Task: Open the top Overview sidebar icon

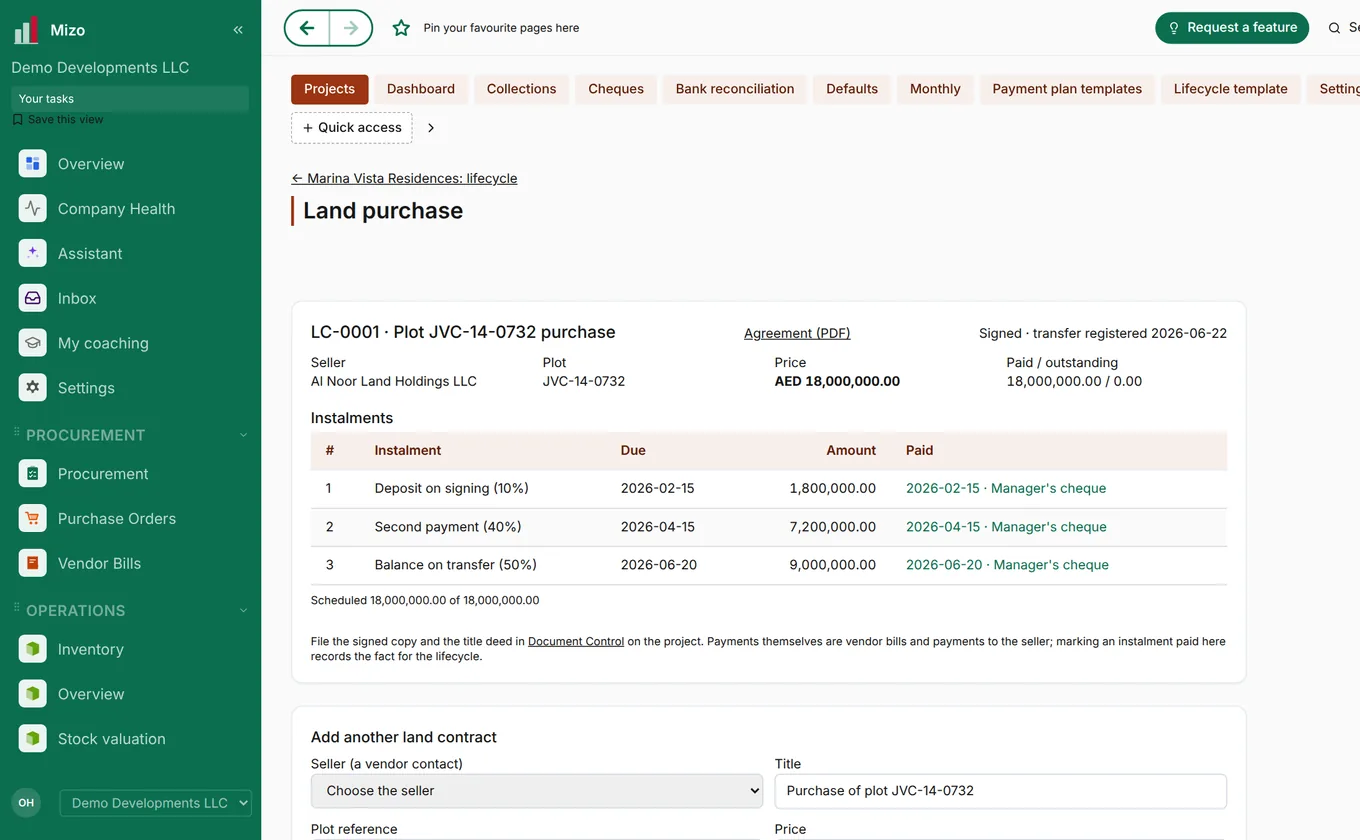Action: pos(32,164)
